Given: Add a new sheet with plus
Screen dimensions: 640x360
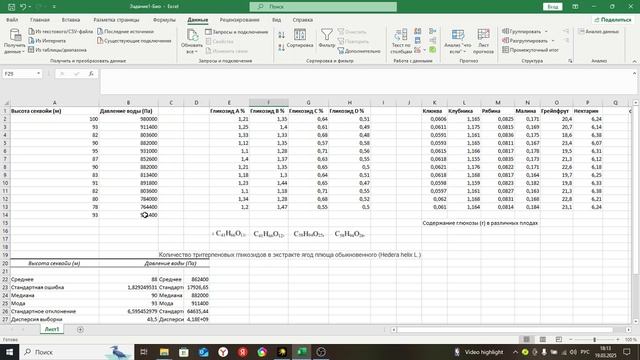Looking at the screenshot, I should 80,329.
